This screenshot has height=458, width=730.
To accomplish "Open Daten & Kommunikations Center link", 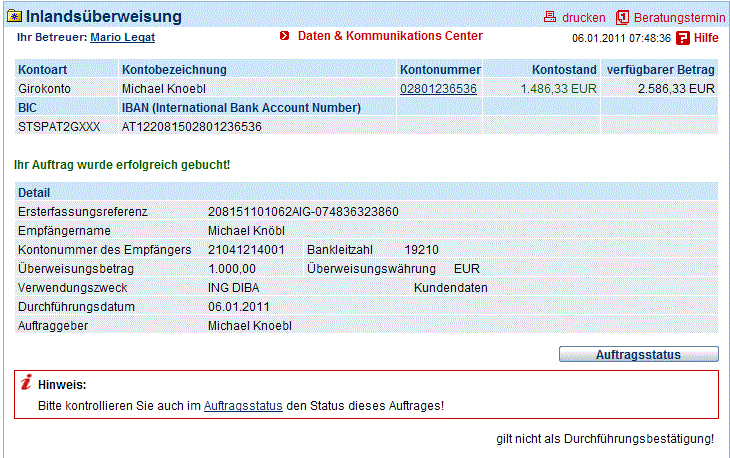I will coord(390,36).
